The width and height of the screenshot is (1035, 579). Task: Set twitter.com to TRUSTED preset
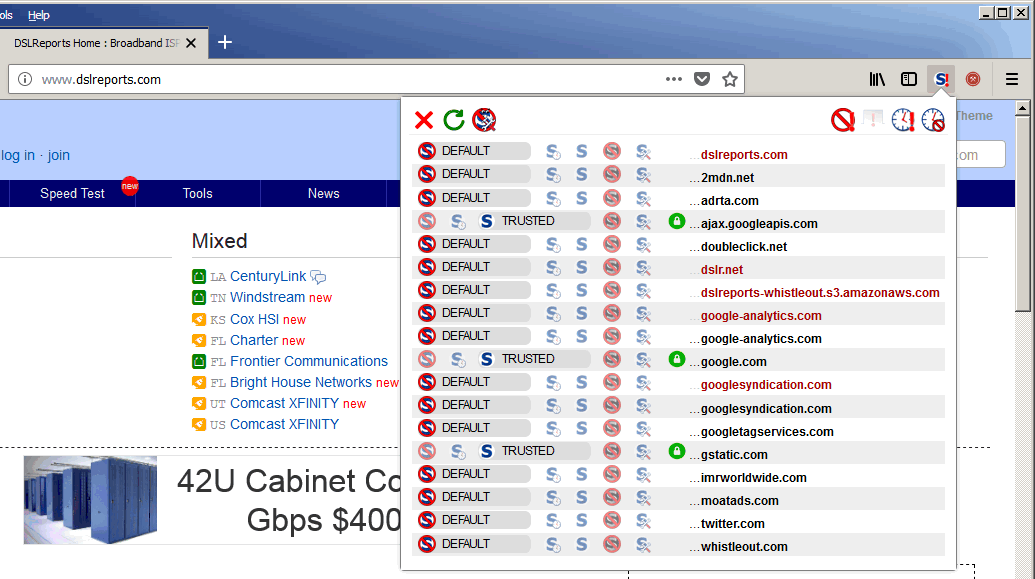tap(582, 520)
